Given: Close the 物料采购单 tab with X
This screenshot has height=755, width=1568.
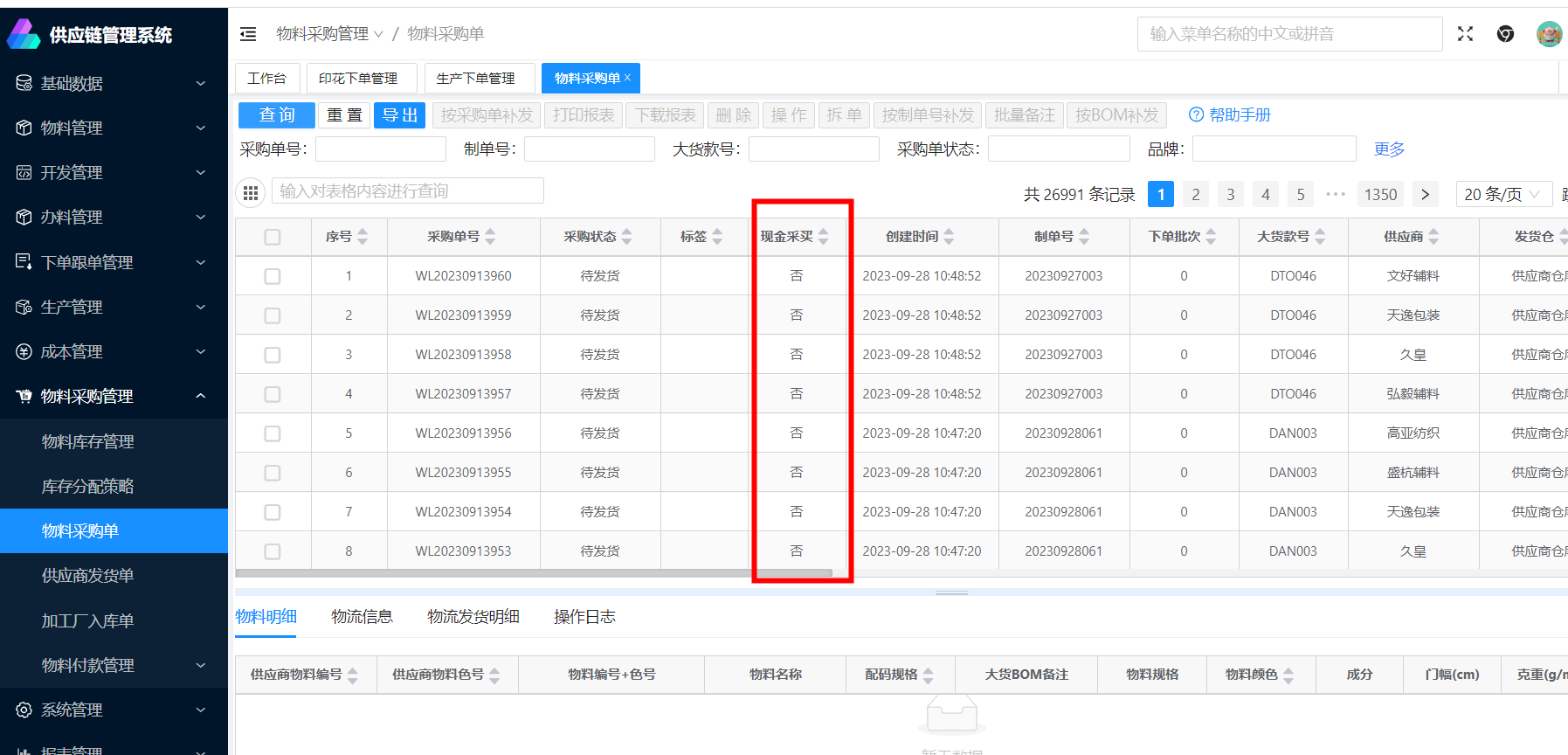Looking at the screenshot, I should click(627, 78).
